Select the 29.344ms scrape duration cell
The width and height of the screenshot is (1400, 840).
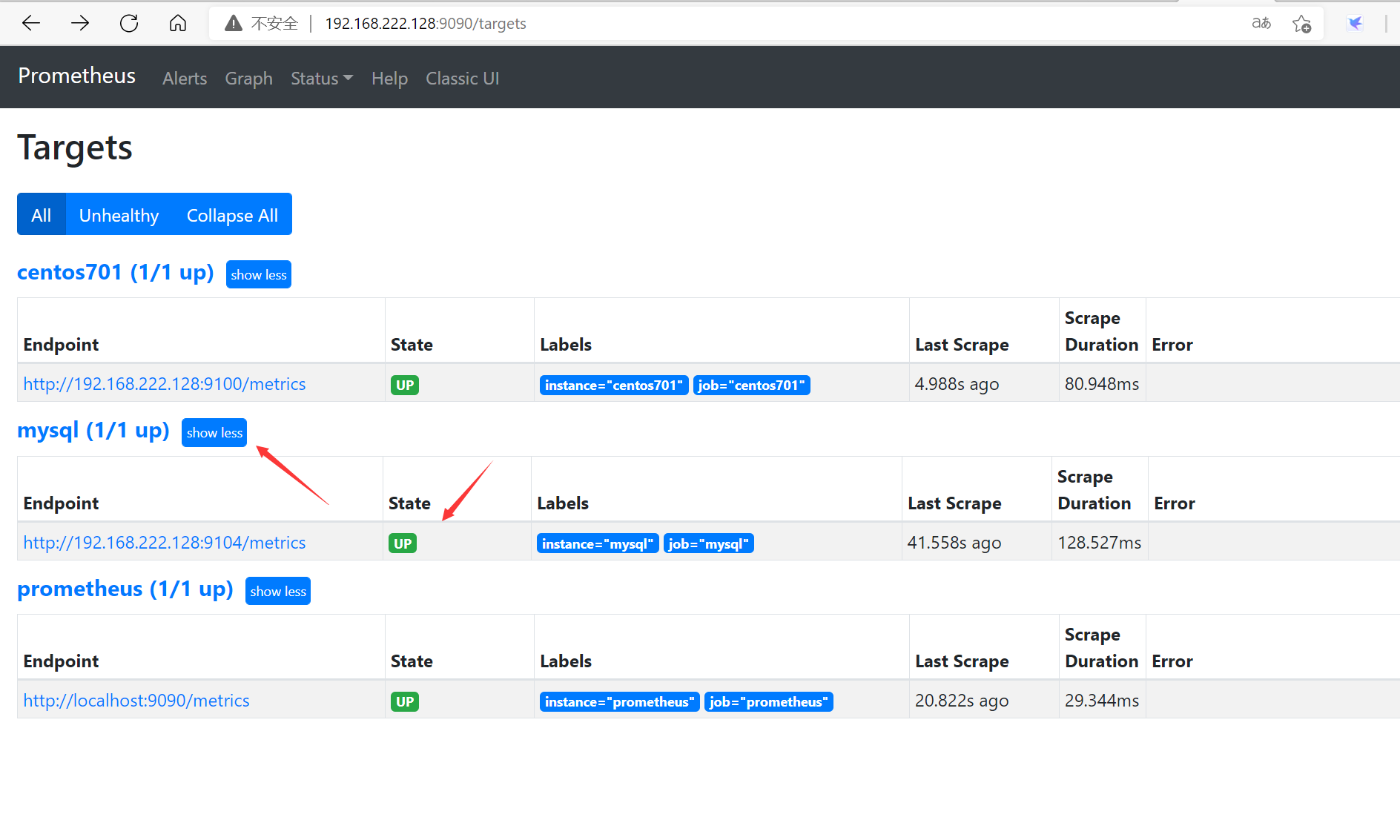click(1102, 701)
